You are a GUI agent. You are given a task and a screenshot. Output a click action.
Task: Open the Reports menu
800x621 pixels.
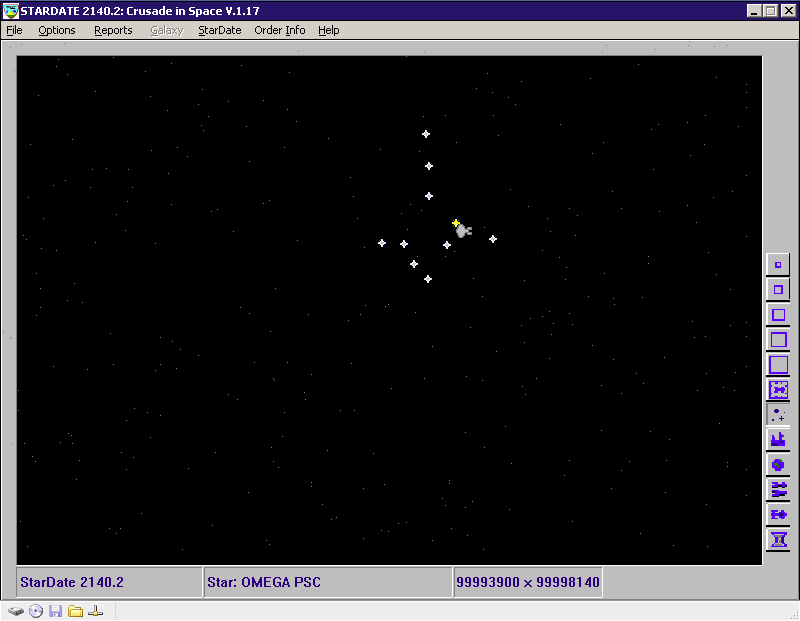coord(113,31)
